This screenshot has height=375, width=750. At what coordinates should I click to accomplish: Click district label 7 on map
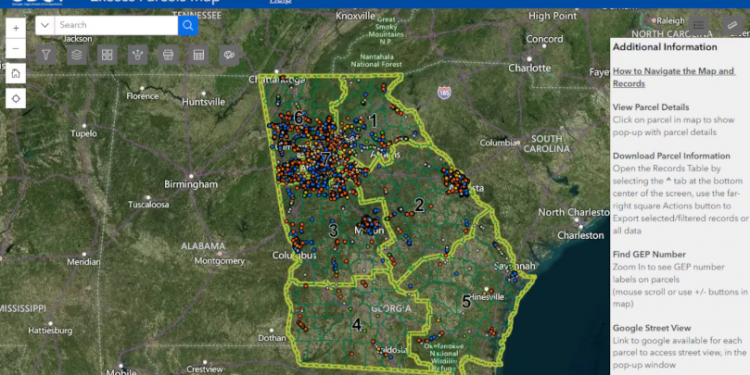326,159
